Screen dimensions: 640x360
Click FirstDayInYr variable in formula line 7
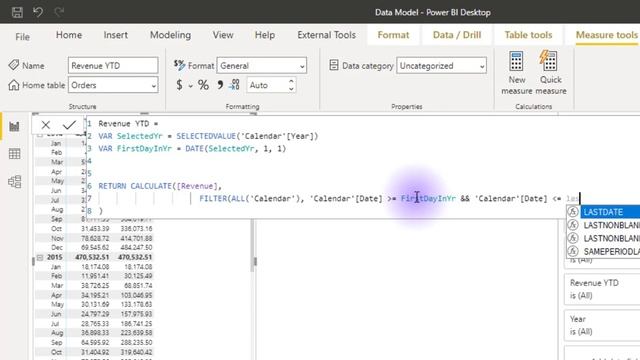click(428, 198)
